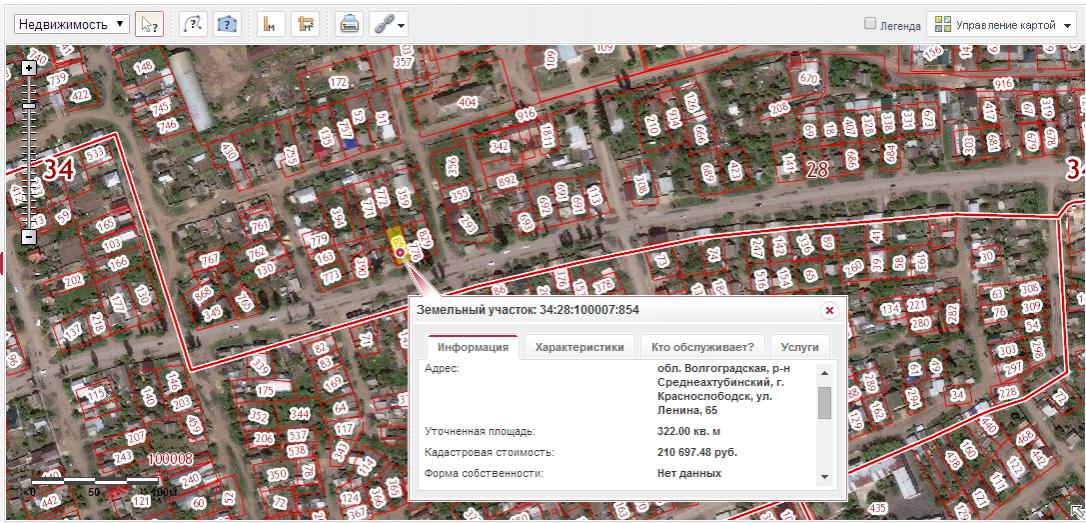Click the zoom out minus button

[28, 237]
